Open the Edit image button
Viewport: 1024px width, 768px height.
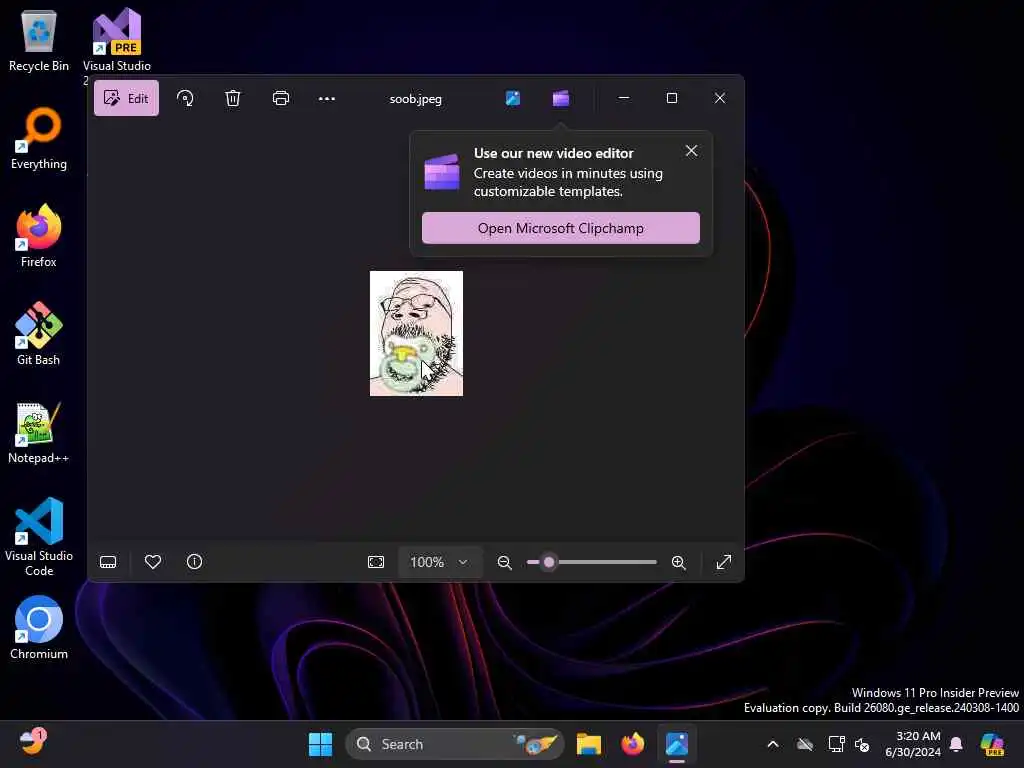[x=126, y=99]
